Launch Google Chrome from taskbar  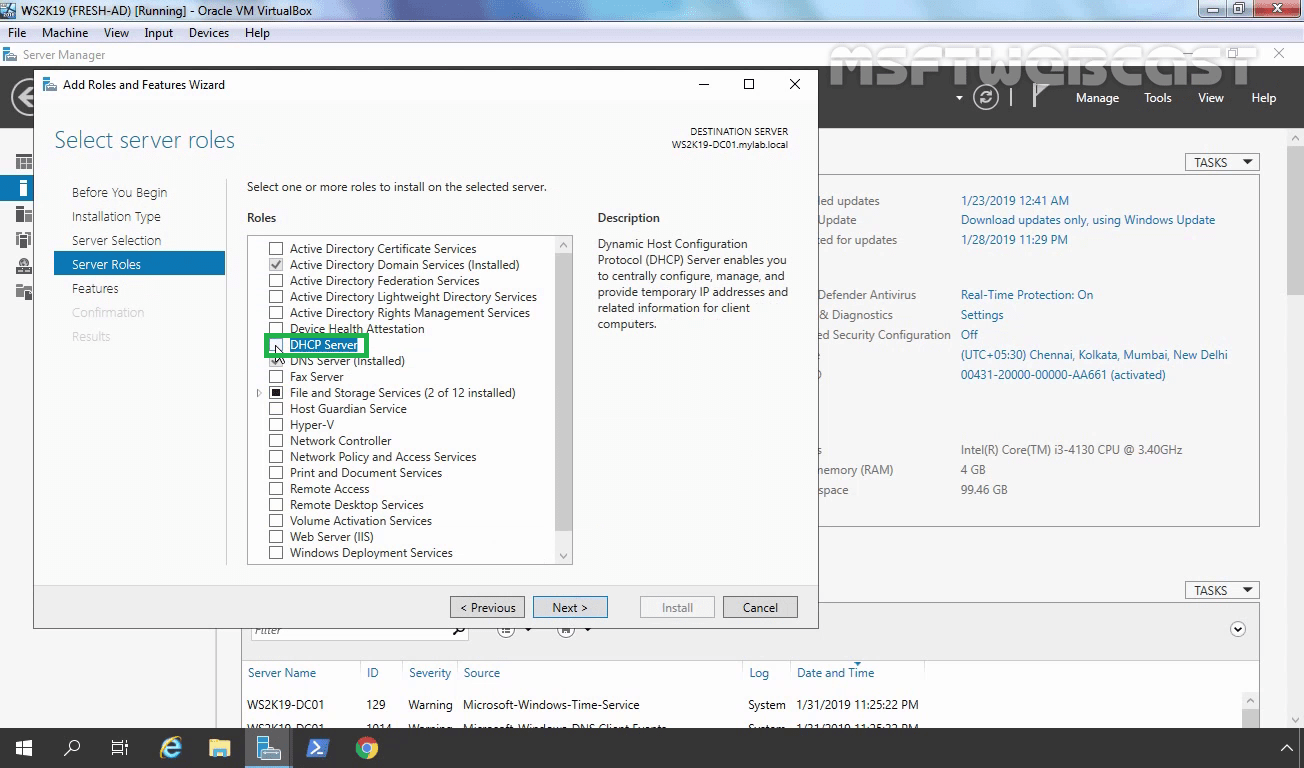point(367,748)
